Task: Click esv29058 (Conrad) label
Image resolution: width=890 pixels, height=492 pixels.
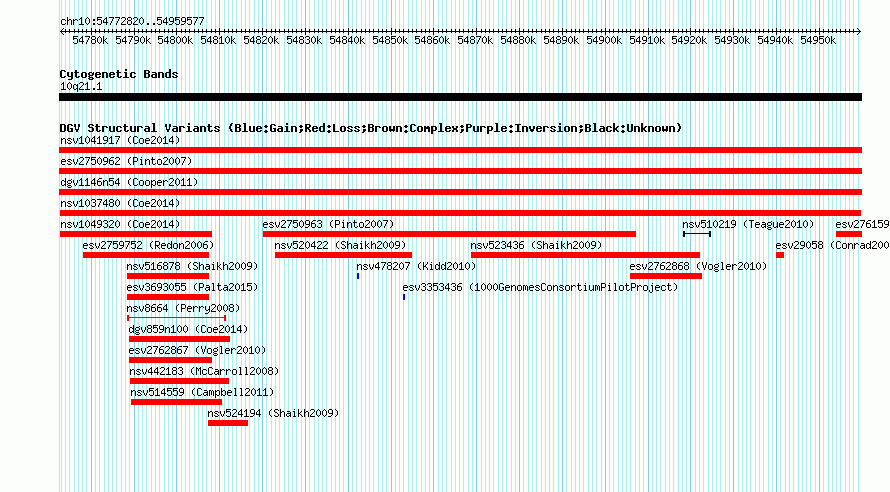Action: click(x=832, y=245)
